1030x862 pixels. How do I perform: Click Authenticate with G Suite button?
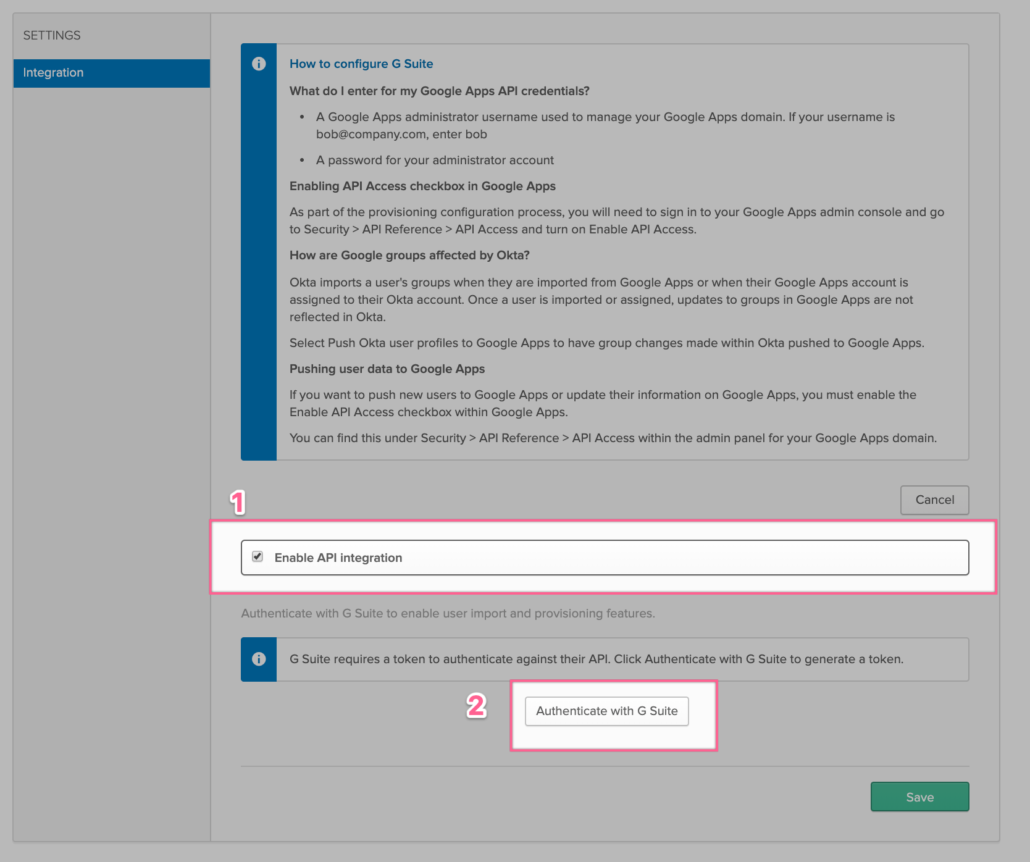coord(606,711)
